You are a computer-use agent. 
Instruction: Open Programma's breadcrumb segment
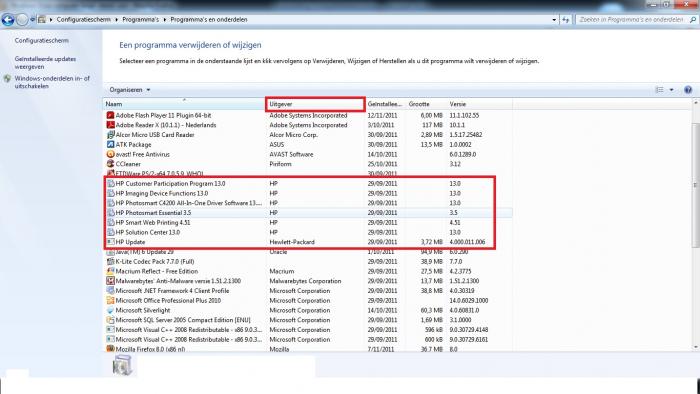[140, 20]
